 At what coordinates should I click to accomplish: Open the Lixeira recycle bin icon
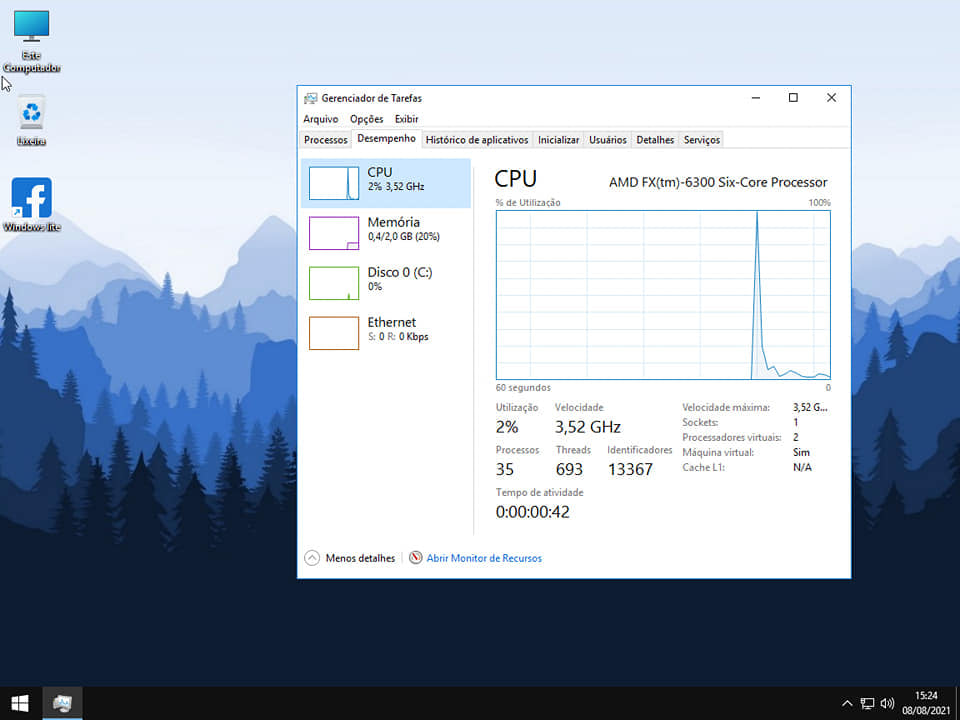coord(31,120)
